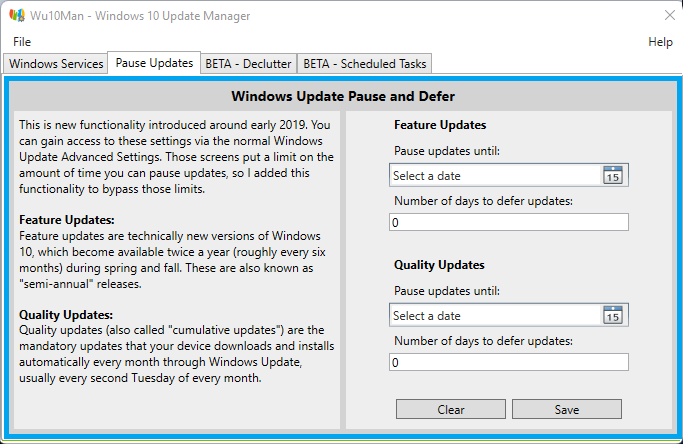This screenshot has height=444, width=683.
Task: Click the Wu10Man app icon in title bar
Action: click(17, 16)
